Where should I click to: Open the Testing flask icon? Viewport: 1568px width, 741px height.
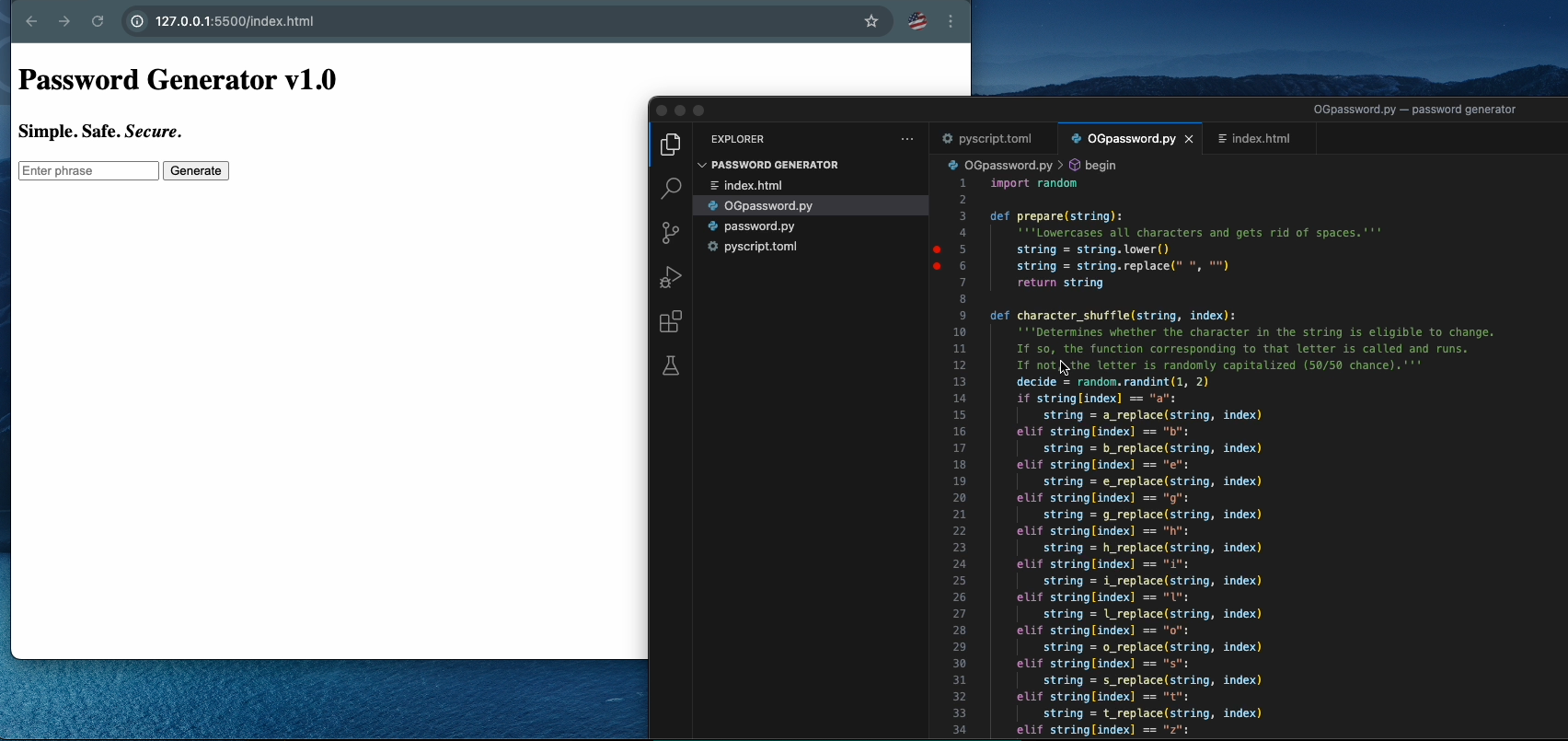pyautogui.click(x=671, y=366)
